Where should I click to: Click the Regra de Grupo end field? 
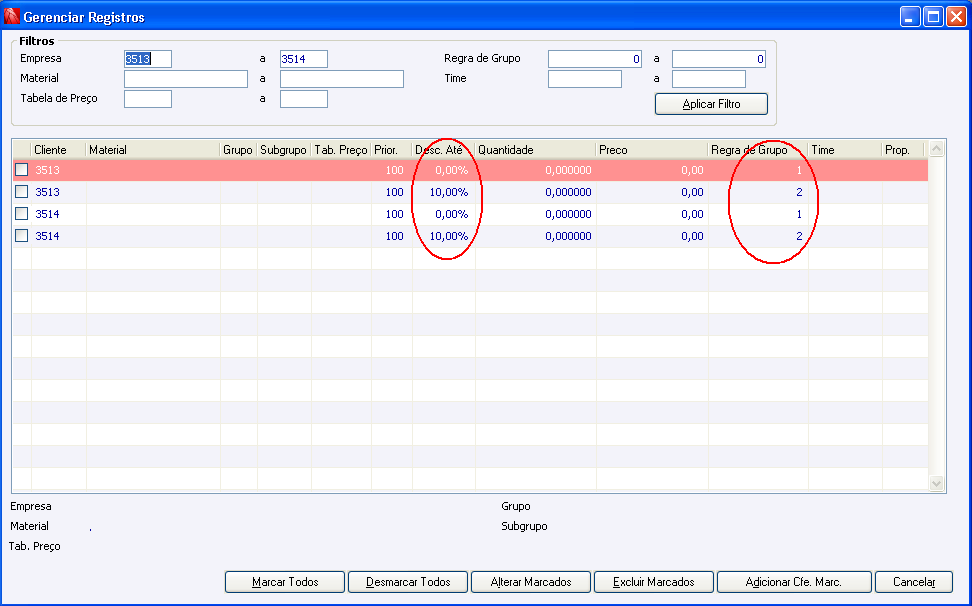[x=719, y=59]
